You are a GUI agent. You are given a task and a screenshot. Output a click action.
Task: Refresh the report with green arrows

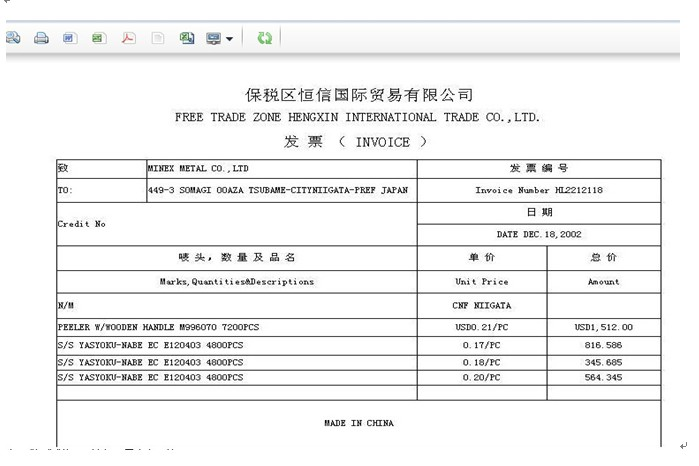[265, 38]
